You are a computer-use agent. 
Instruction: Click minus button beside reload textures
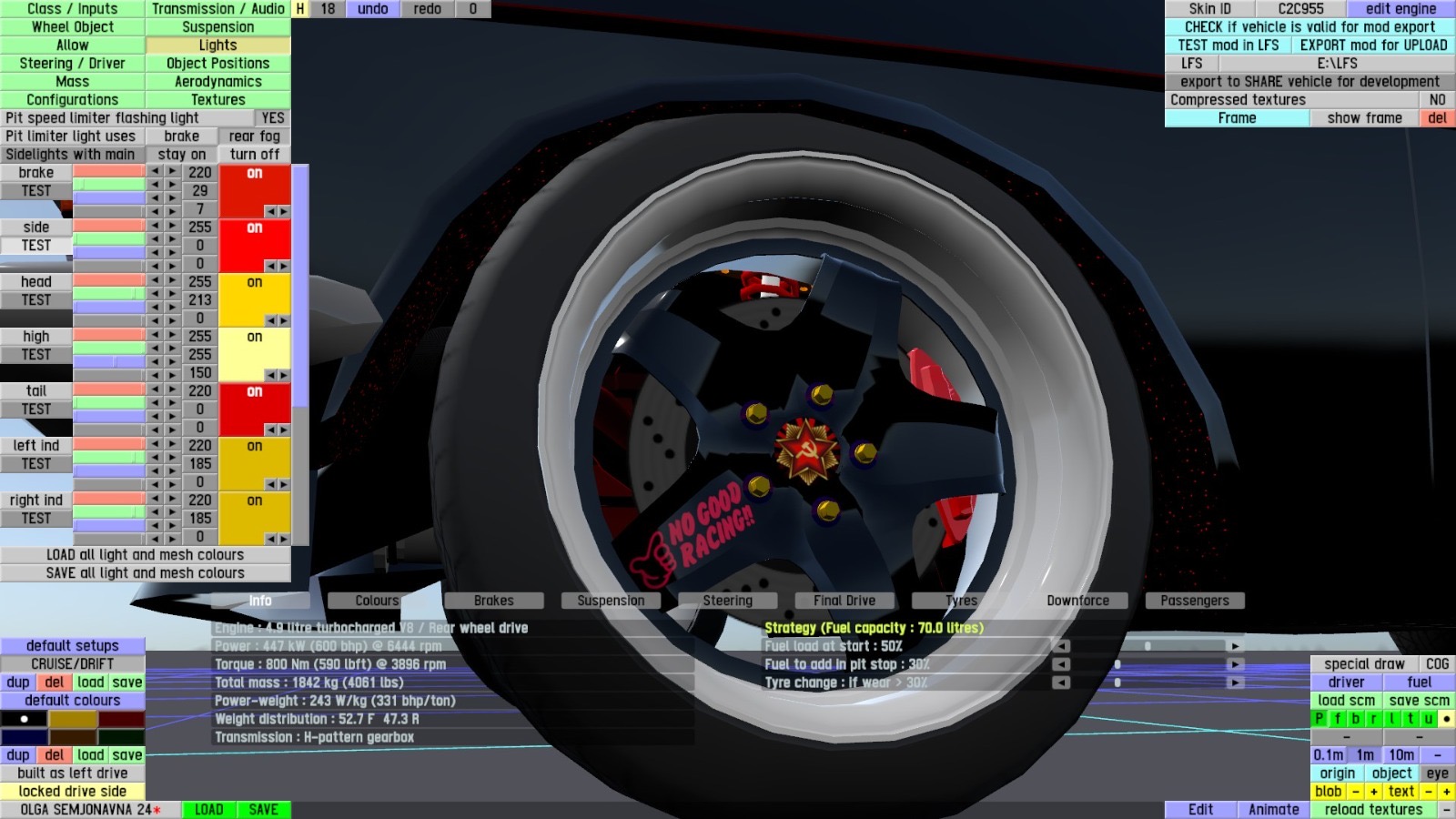(1447, 809)
